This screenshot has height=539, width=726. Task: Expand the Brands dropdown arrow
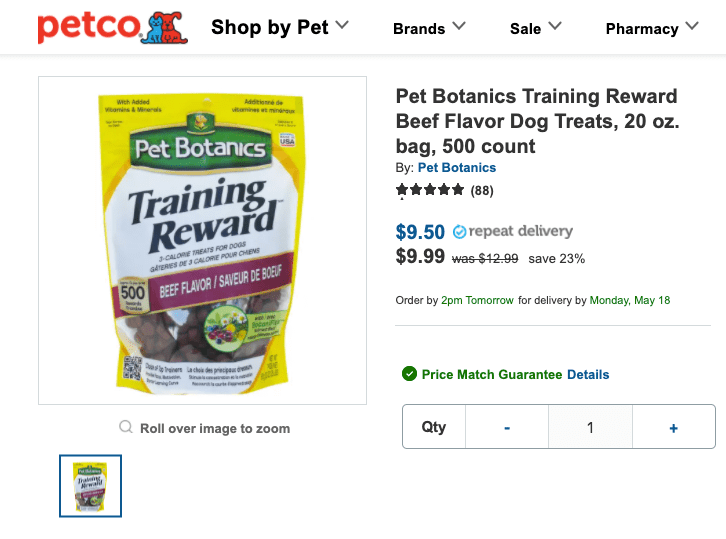click(459, 26)
